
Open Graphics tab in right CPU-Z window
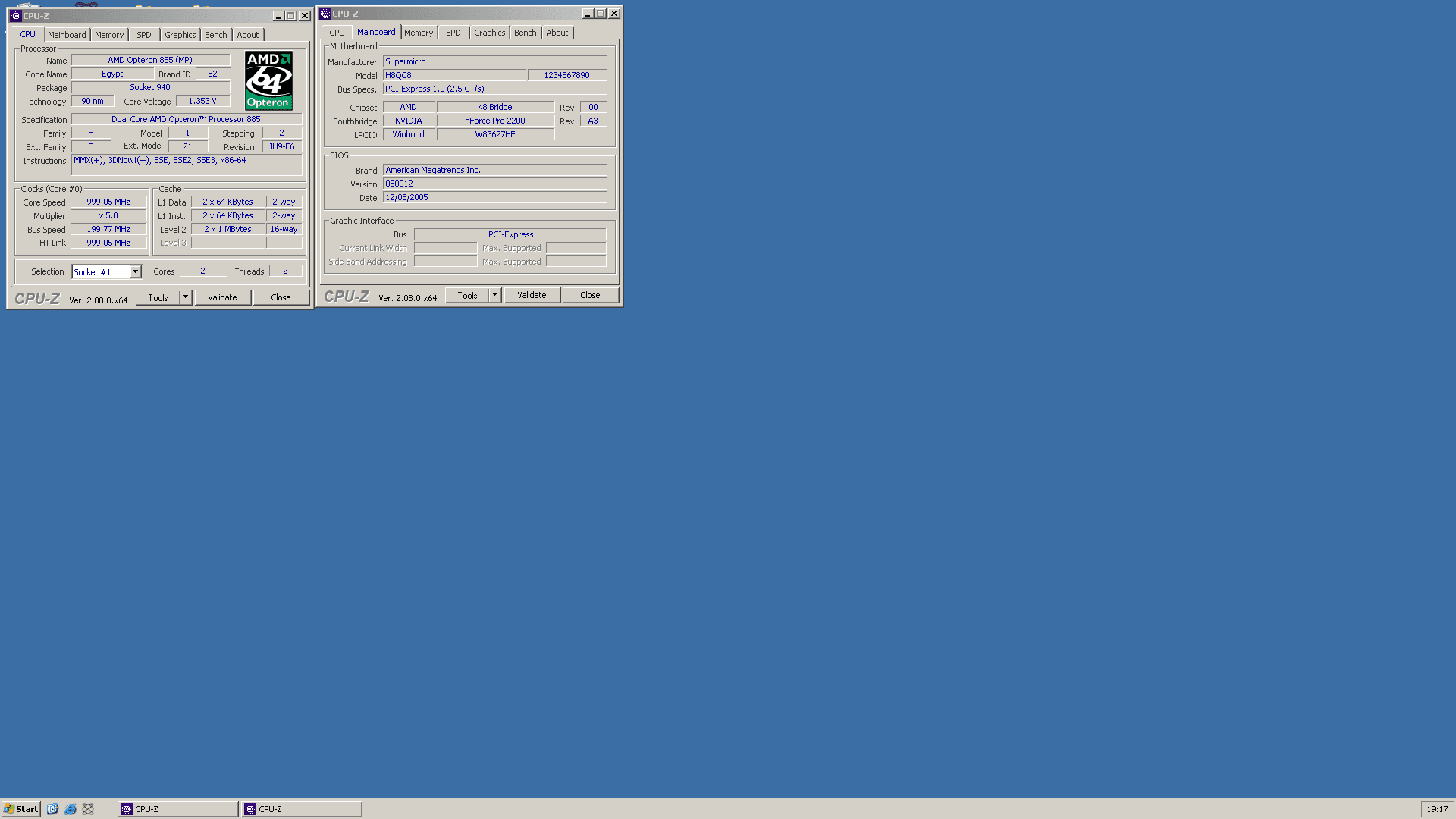pyautogui.click(x=490, y=33)
